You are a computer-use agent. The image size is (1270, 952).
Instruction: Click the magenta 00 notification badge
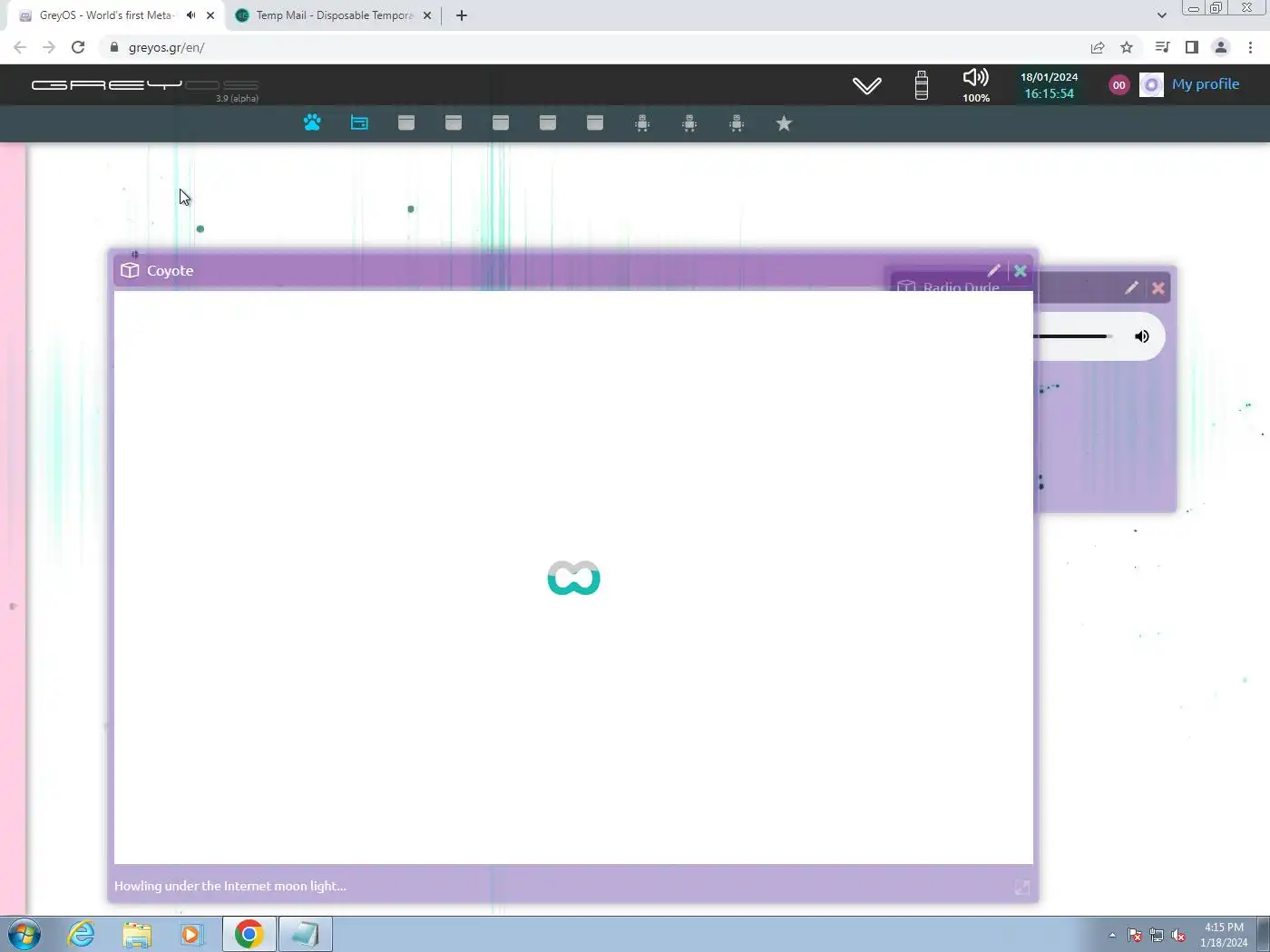pyautogui.click(x=1119, y=85)
